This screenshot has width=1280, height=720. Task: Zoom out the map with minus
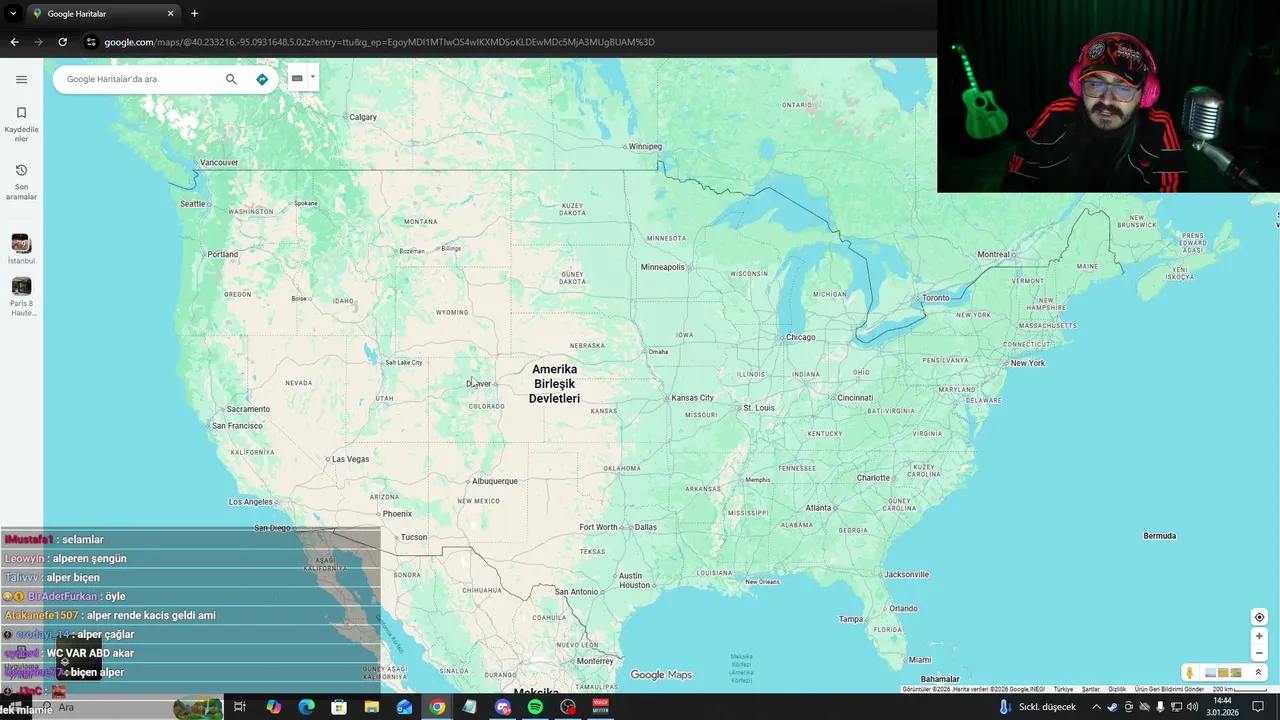coord(1259,653)
